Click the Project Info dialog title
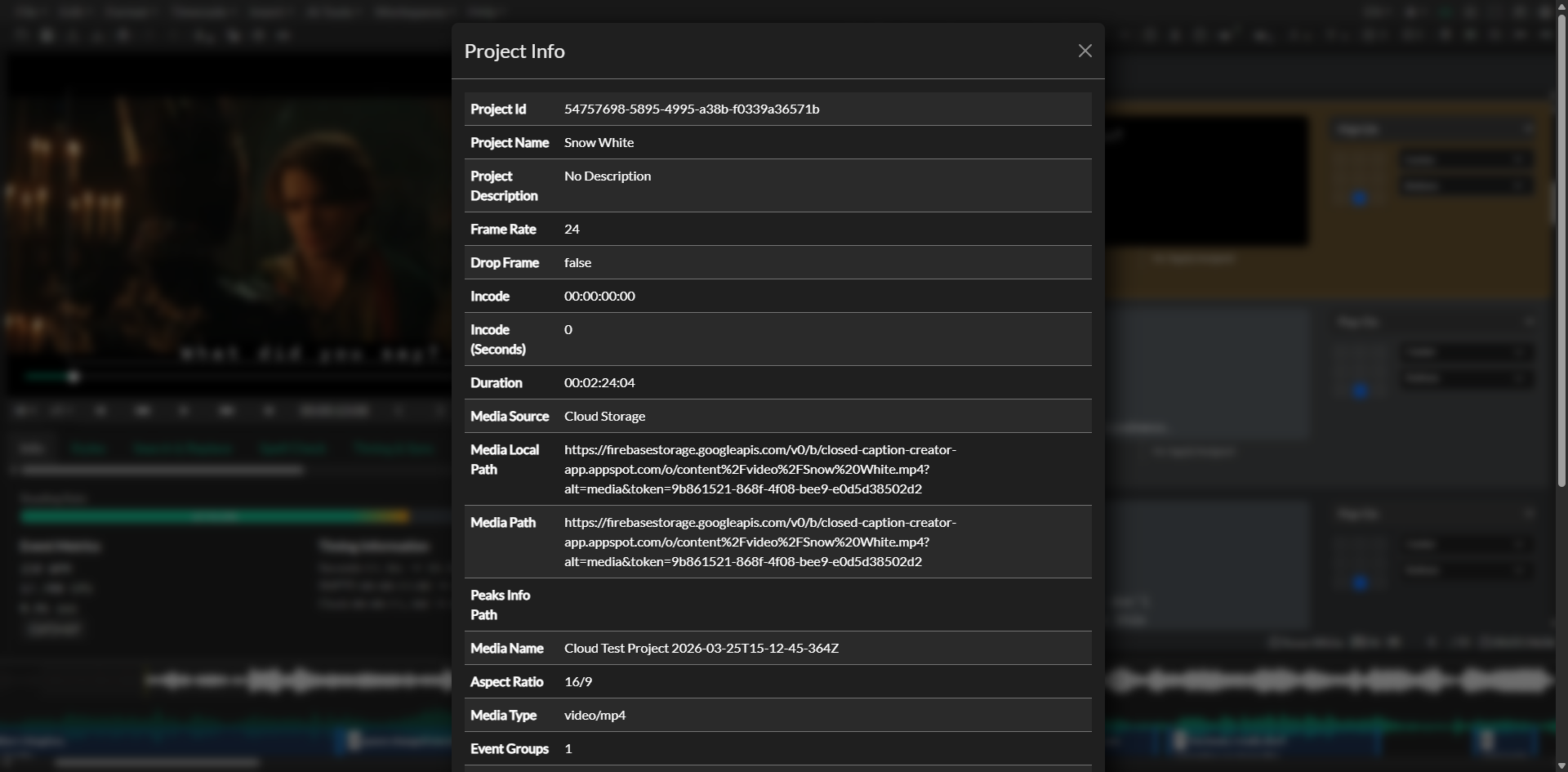 click(514, 51)
